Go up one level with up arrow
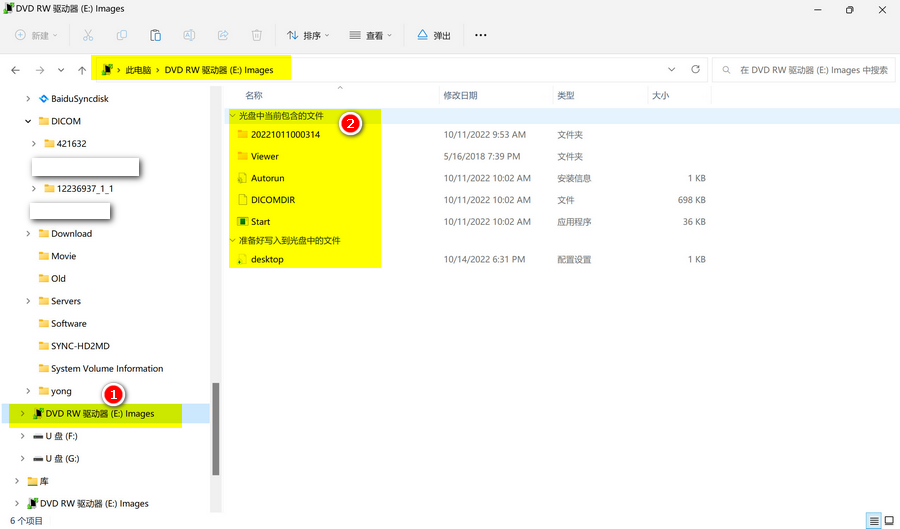This screenshot has height=529, width=900. (x=82, y=70)
